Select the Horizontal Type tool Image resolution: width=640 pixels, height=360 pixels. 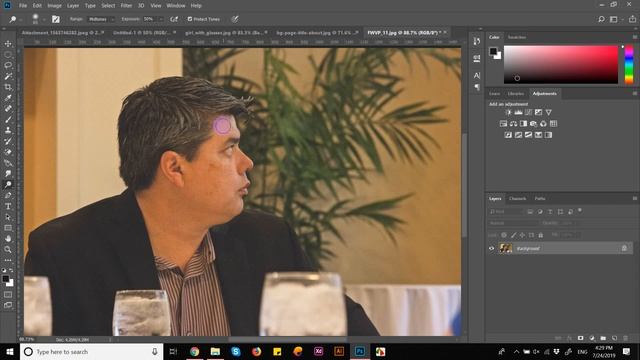click(x=8, y=206)
